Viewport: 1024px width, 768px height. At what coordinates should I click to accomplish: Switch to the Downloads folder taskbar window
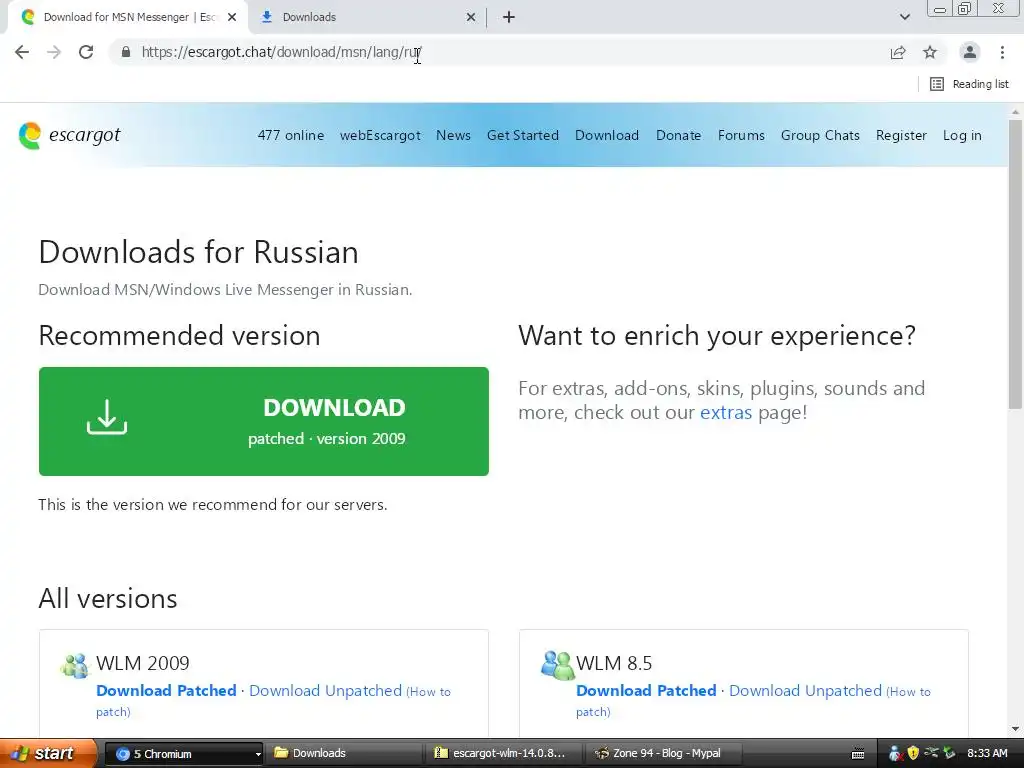345,754
